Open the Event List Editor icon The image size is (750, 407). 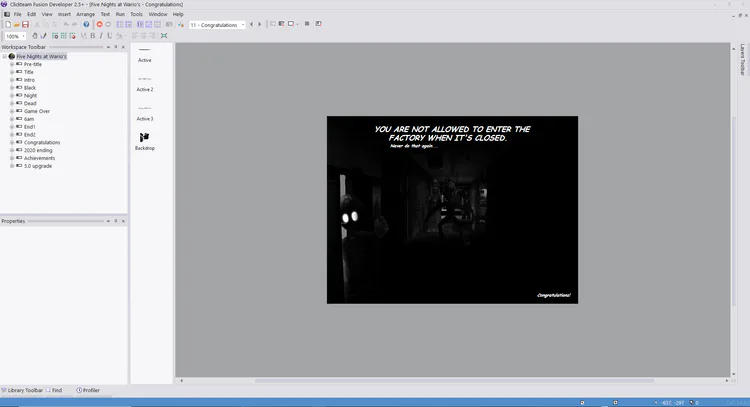click(x=149, y=24)
